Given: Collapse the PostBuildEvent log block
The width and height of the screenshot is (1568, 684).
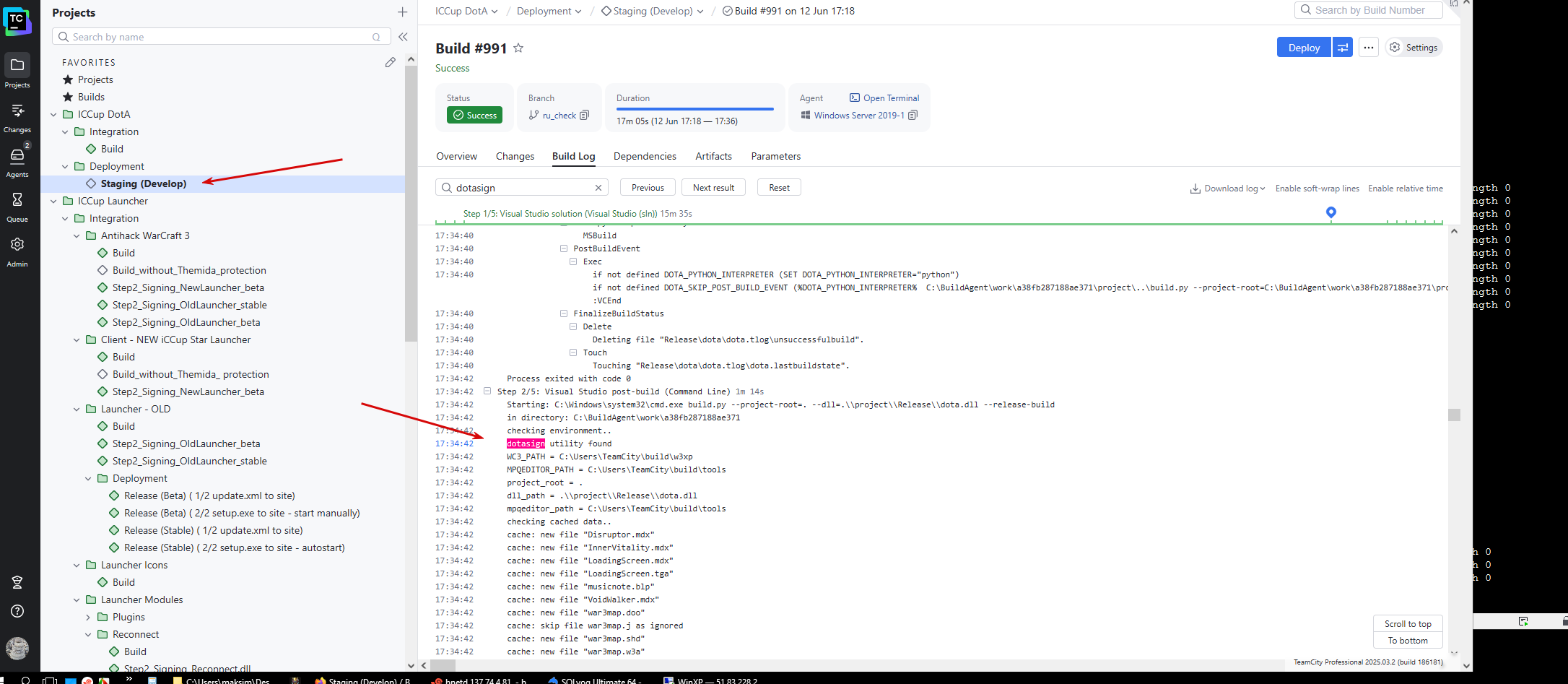Looking at the screenshot, I should point(564,248).
